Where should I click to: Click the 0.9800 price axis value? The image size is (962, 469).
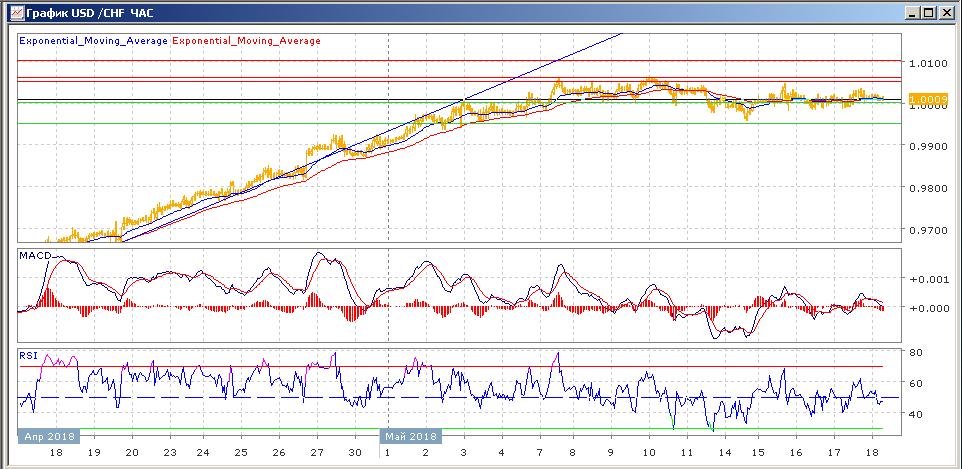coord(929,188)
